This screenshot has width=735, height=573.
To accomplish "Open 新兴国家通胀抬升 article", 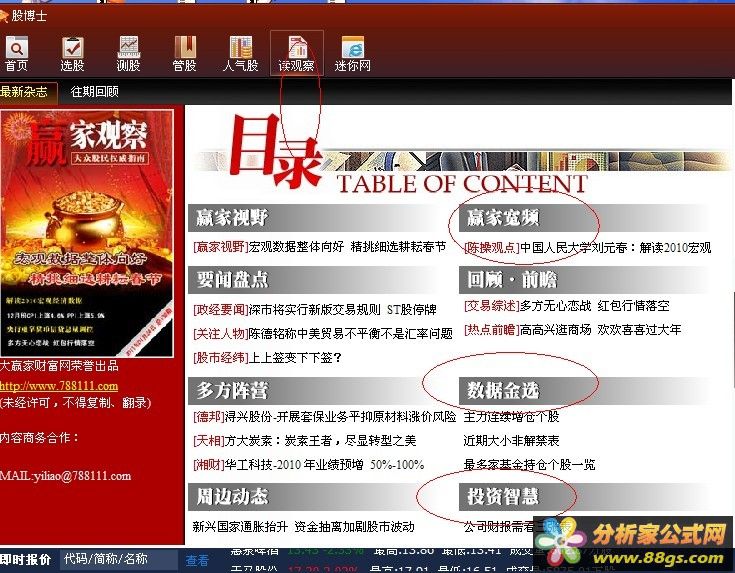I will [x=303, y=527].
